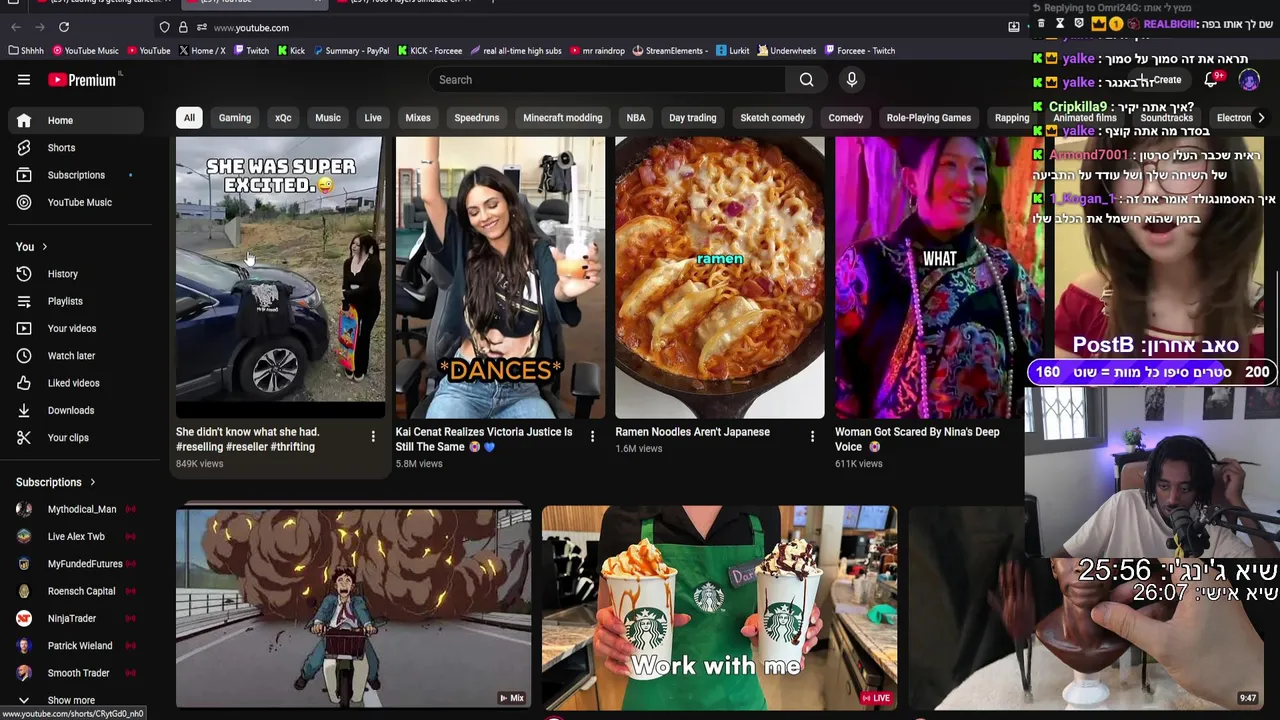Viewport: 1280px width, 720px height.
Task: Select the Day trading chip
Action: coord(693,118)
